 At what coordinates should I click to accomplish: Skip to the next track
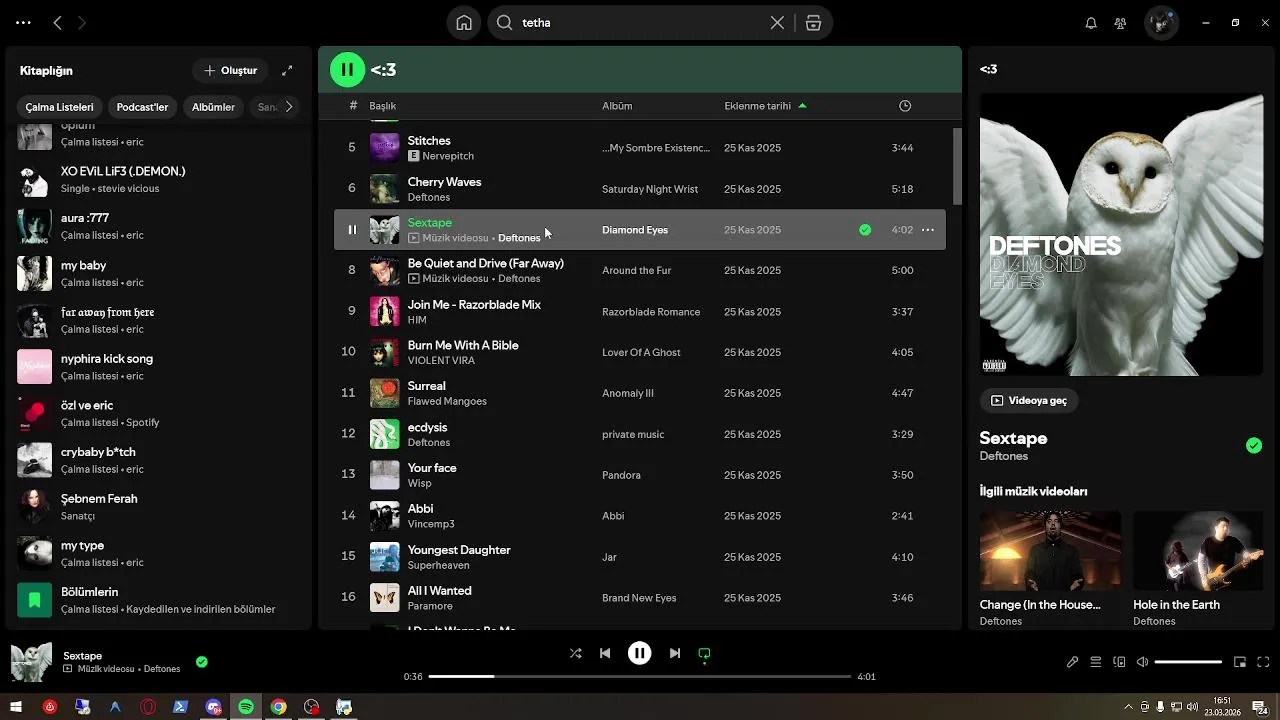tap(675, 653)
